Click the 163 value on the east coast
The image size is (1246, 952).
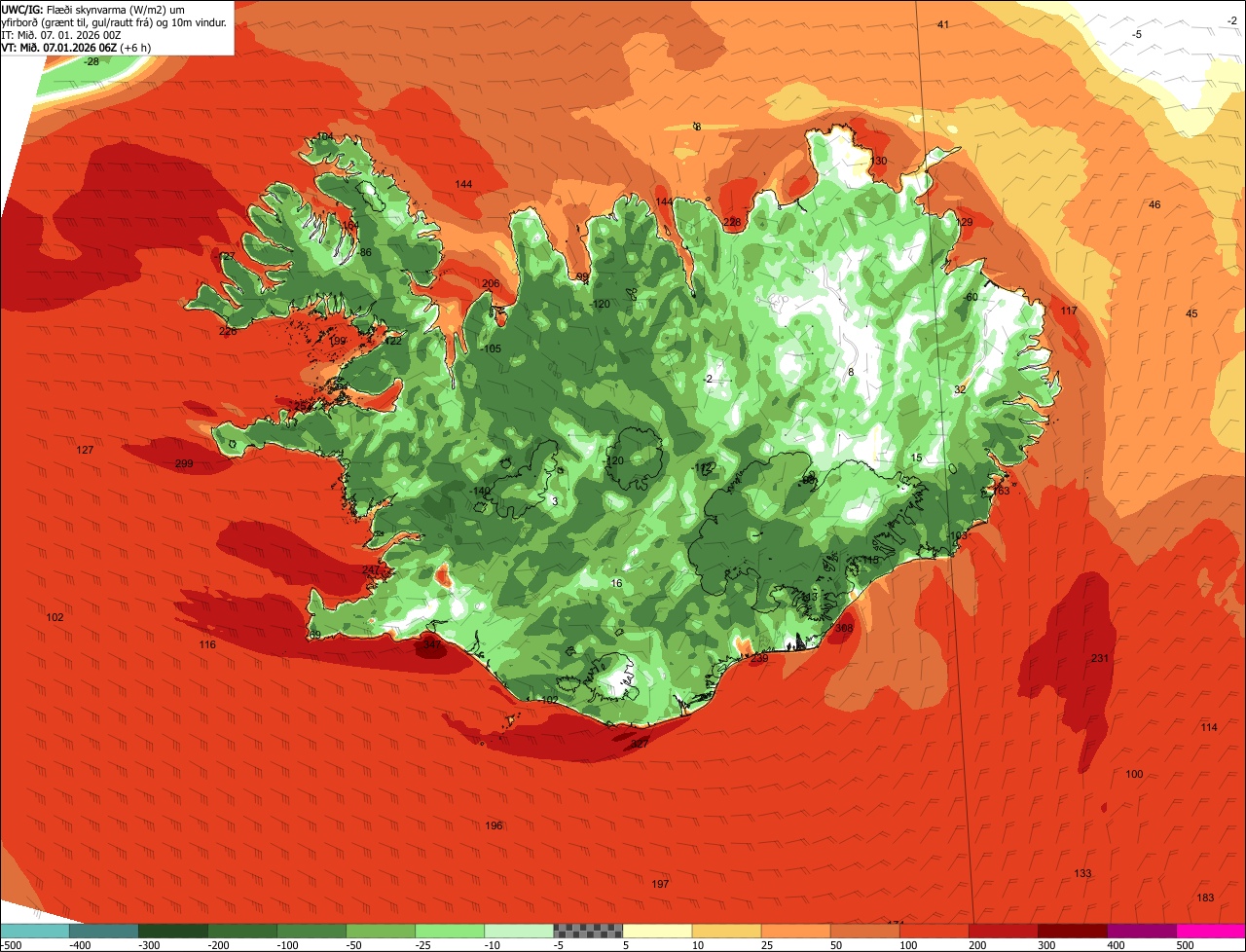(x=1001, y=491)
